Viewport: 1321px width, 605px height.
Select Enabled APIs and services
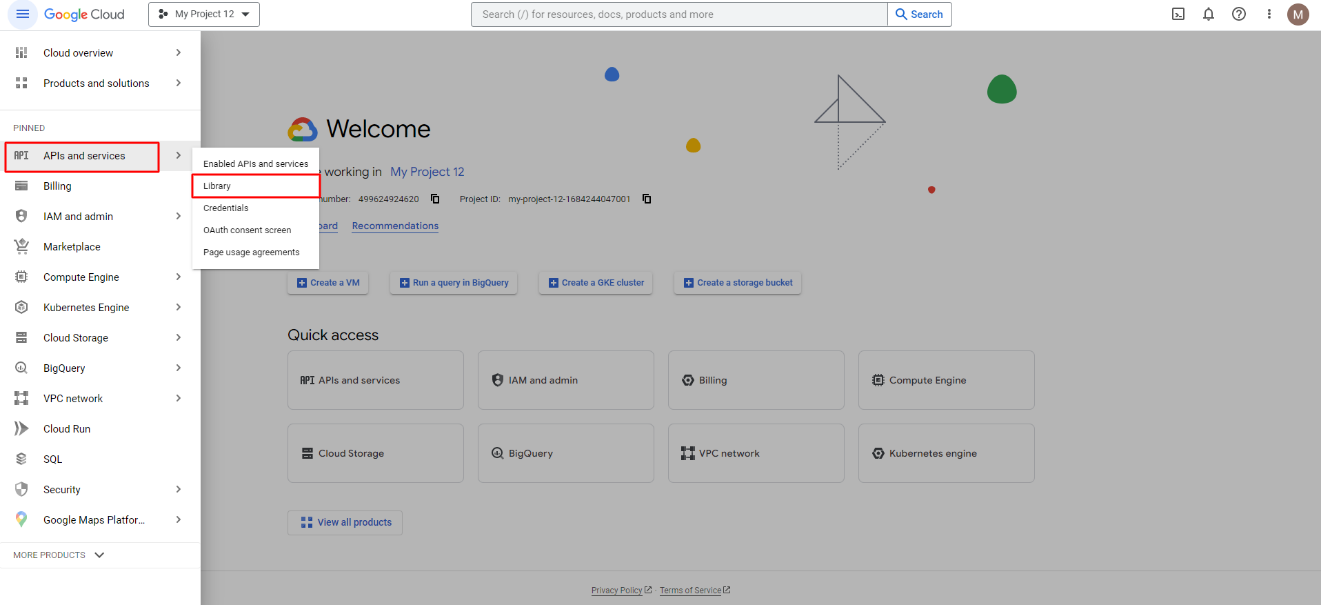[255, 164]
